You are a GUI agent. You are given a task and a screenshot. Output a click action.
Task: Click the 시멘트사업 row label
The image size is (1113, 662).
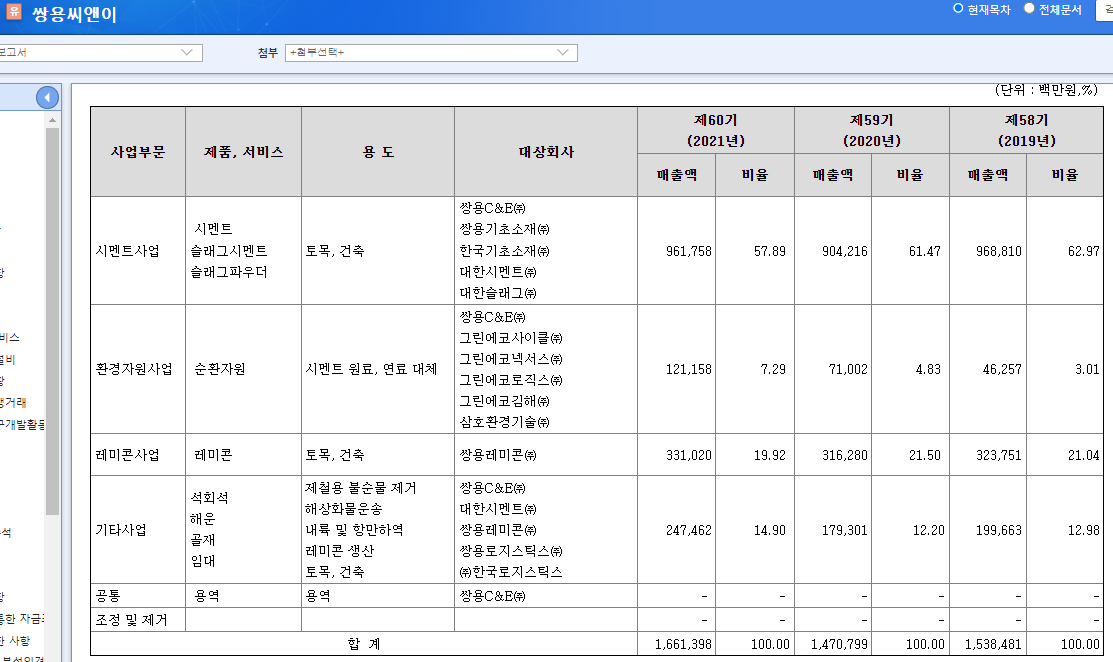tap(128, 251)
